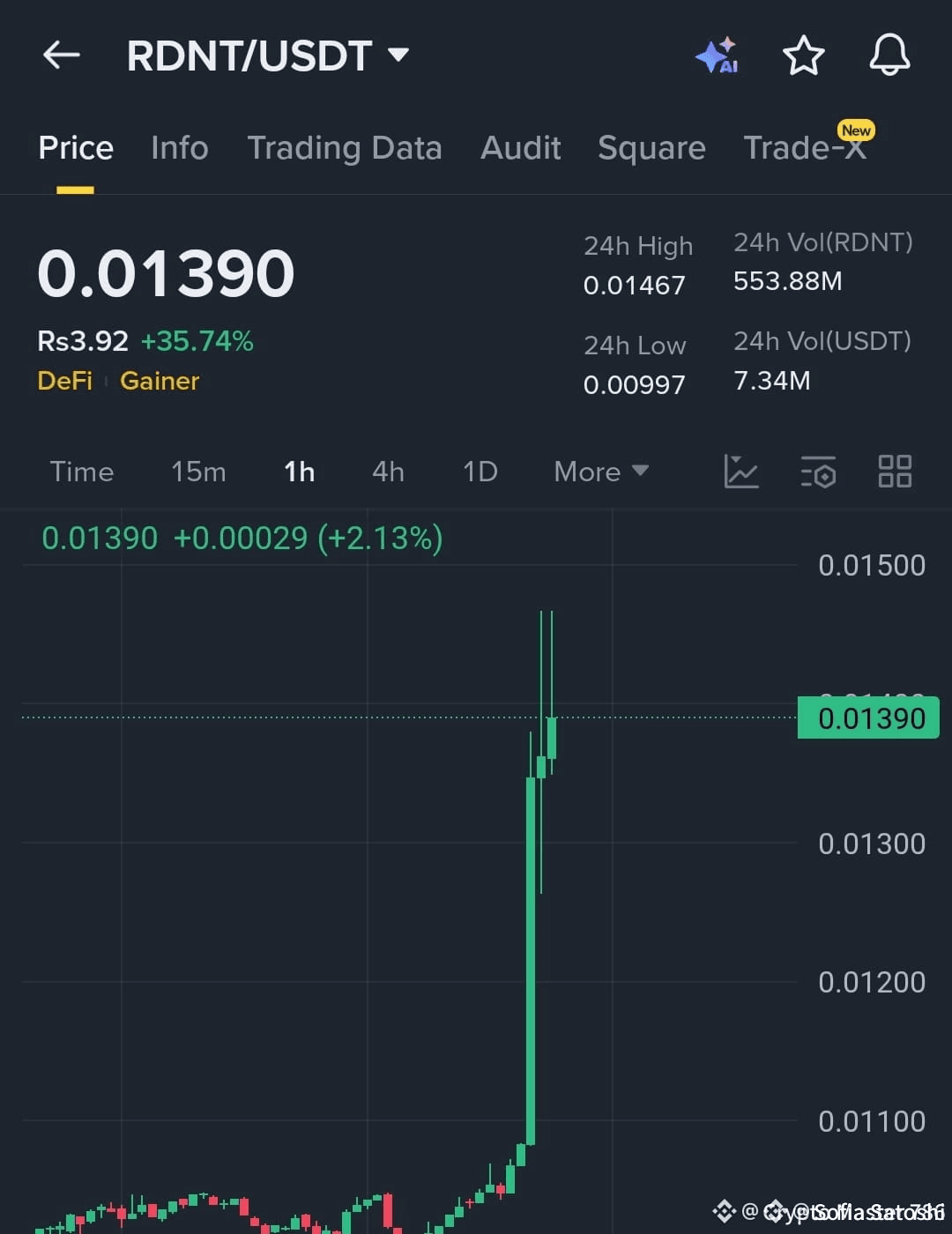Tap the current price 0.01390 headline
Viewport: 952px width, 1234px height.
[x=166, y=273]
